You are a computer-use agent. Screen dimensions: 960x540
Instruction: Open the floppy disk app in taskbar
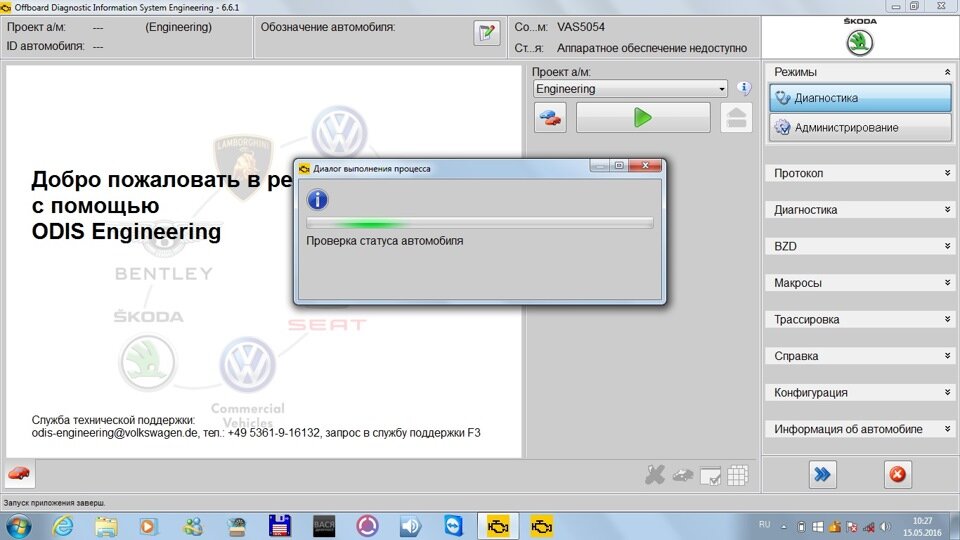280,526
